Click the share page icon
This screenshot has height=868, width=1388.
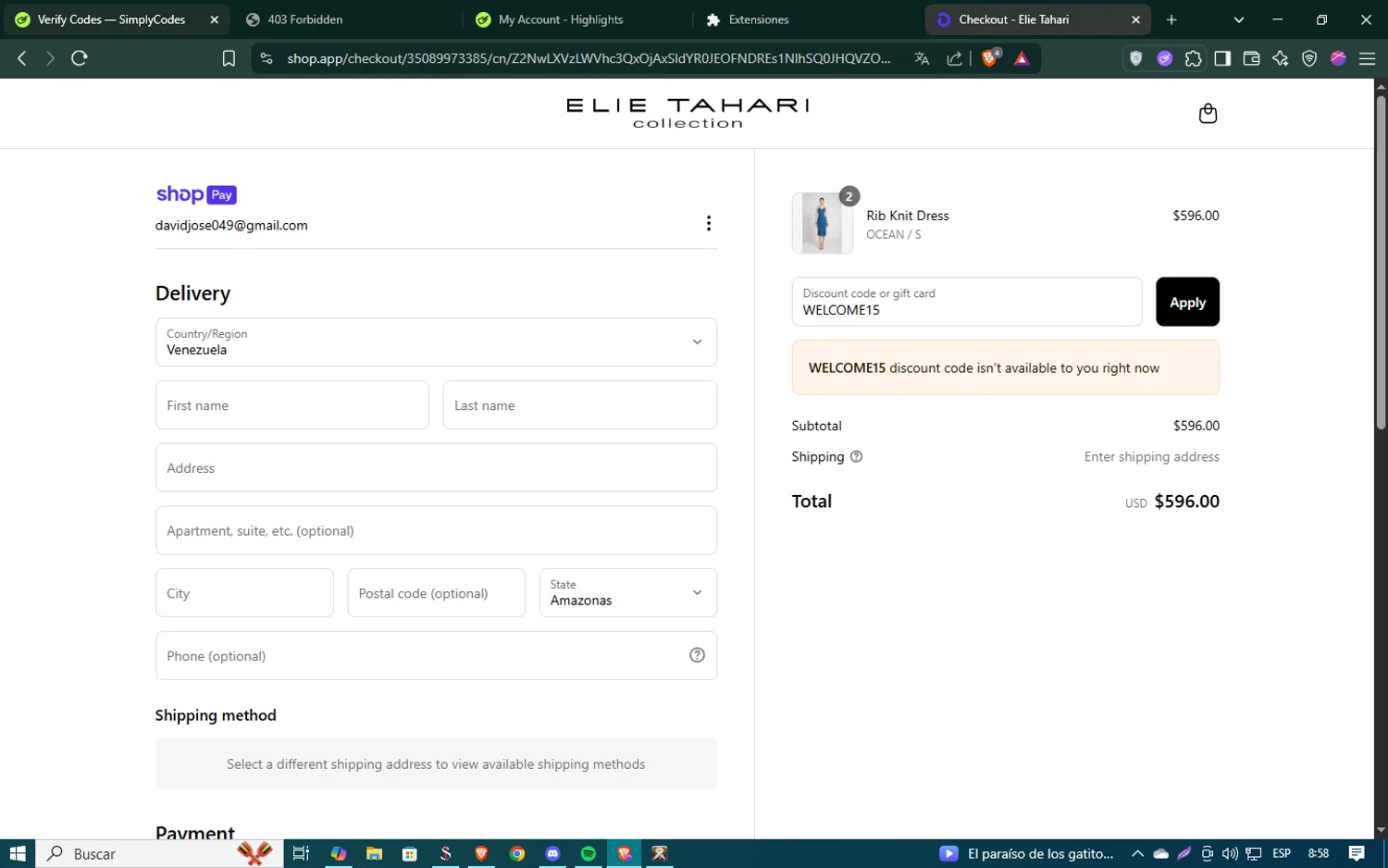(954, 58)
